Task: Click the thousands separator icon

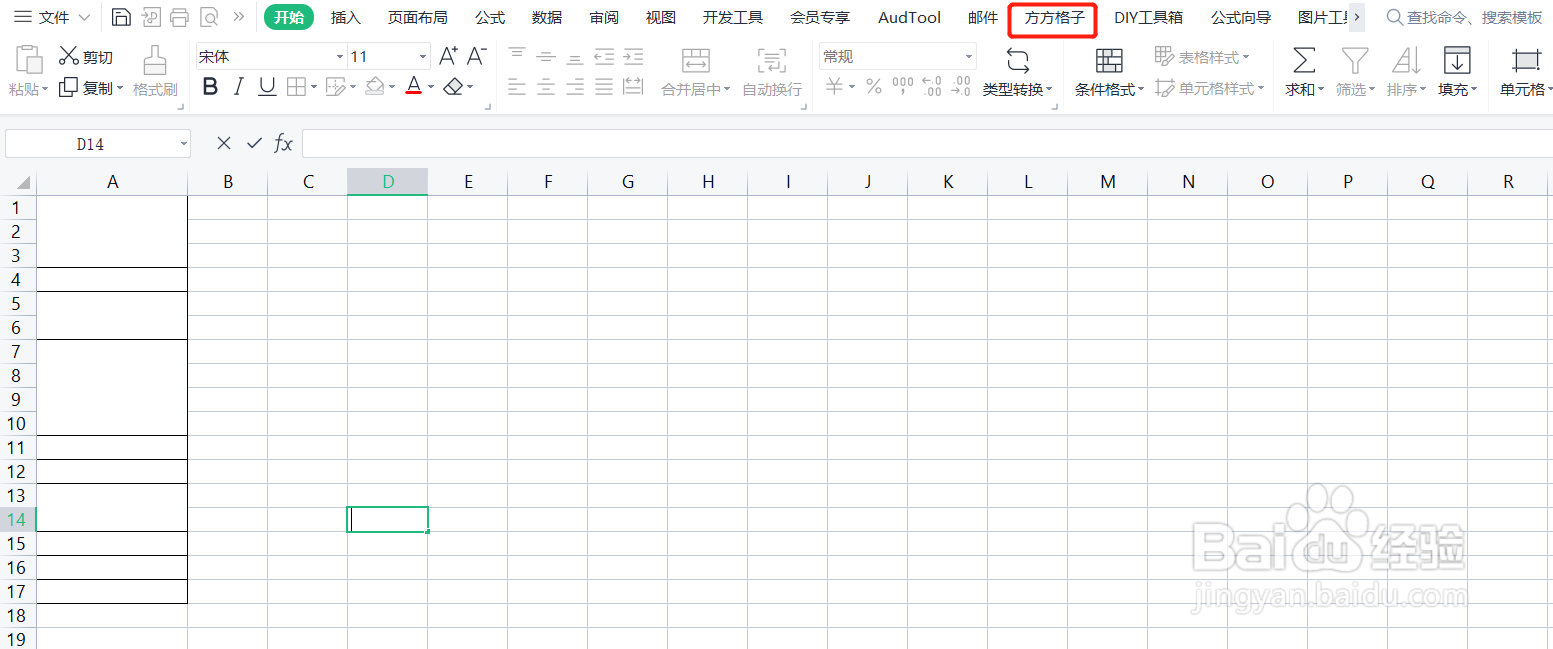Action: [903, 87]
